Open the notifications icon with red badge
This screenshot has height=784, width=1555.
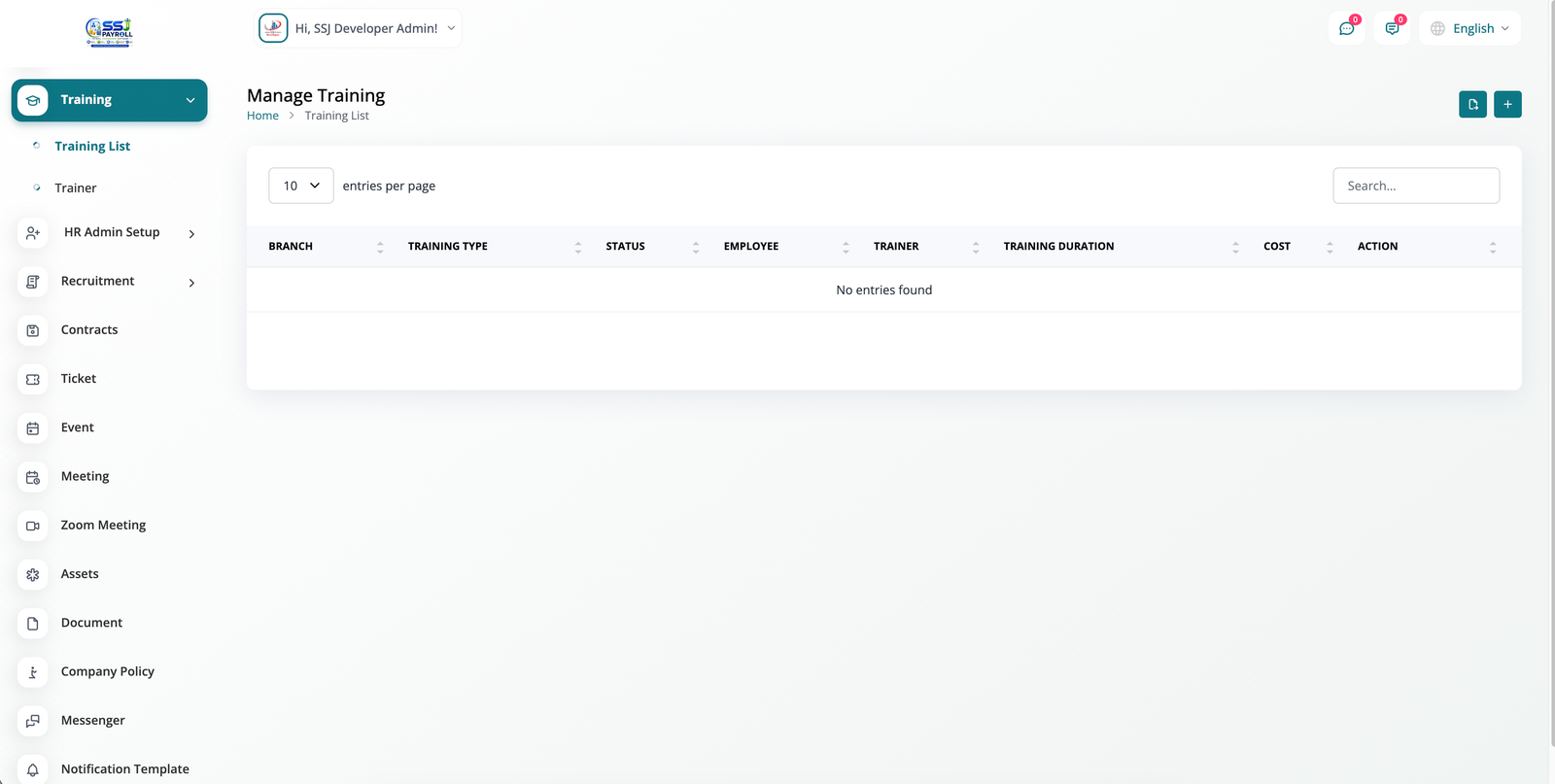1393,28
